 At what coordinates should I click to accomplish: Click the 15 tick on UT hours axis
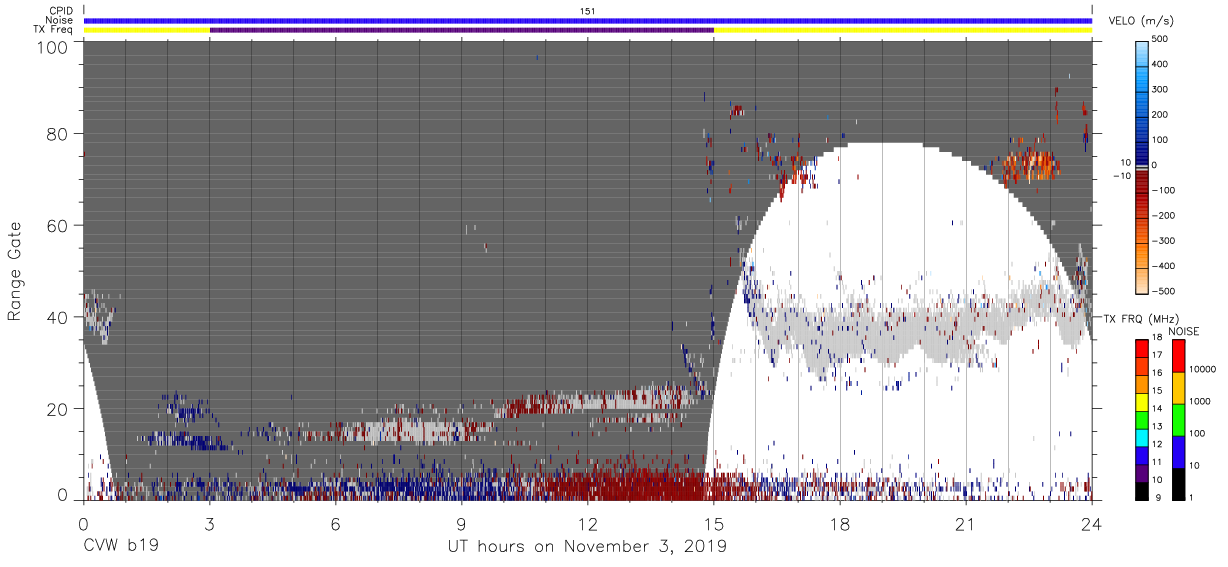click(714, 523)
